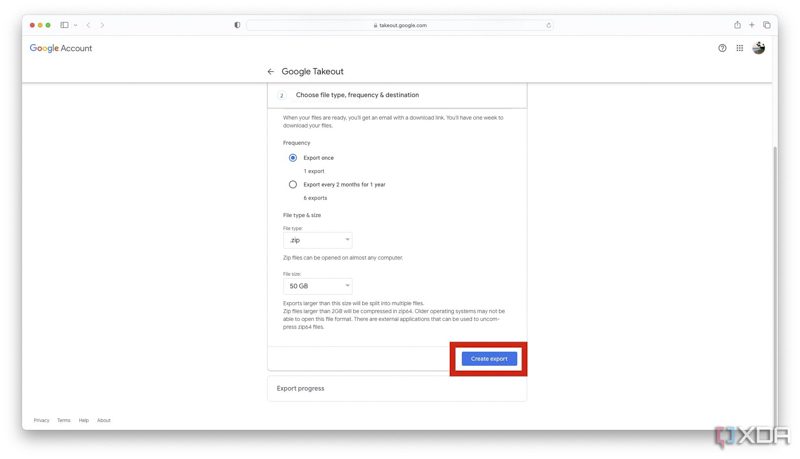Click the '6 exports' text
Image resolution: width=800 pixels, height=459 pixels.
pyautogui.click(x=315, y=197)
